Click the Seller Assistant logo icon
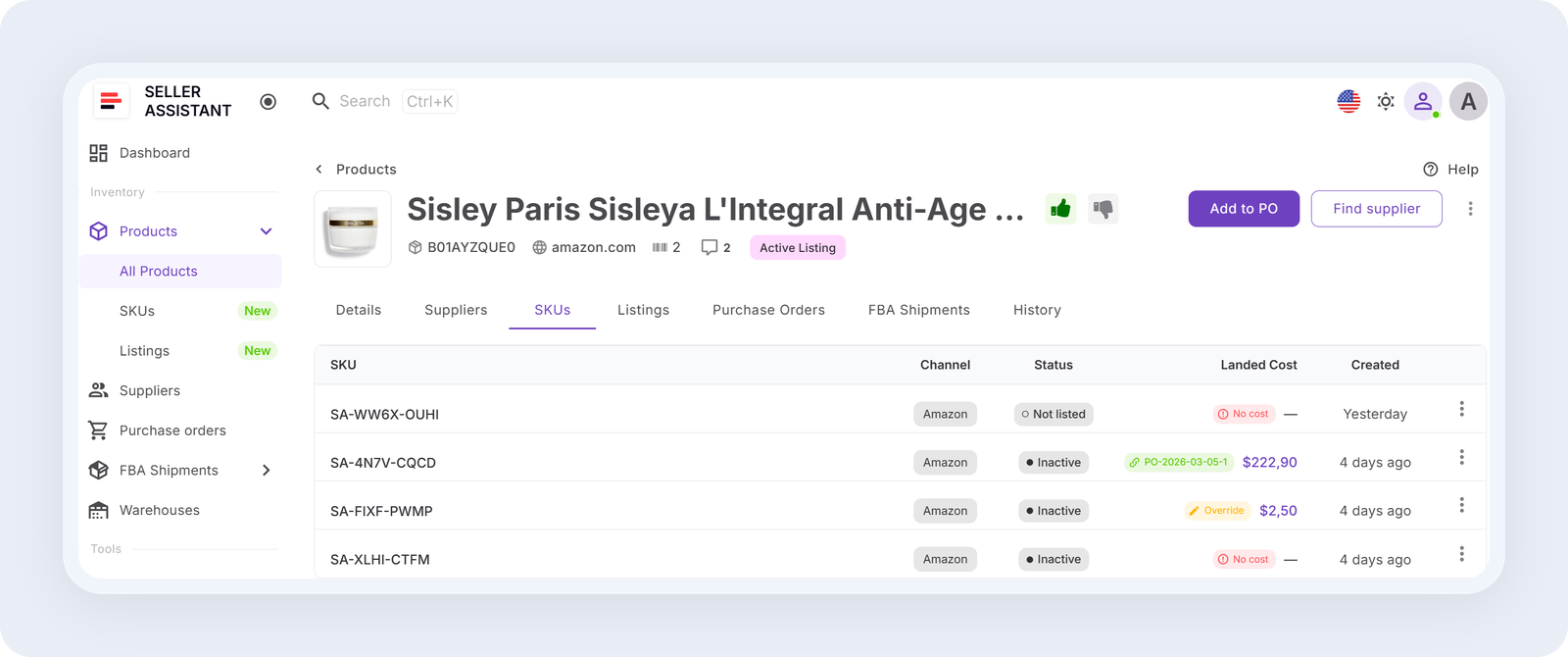The image size is (1568, 657). click(111, 101)
